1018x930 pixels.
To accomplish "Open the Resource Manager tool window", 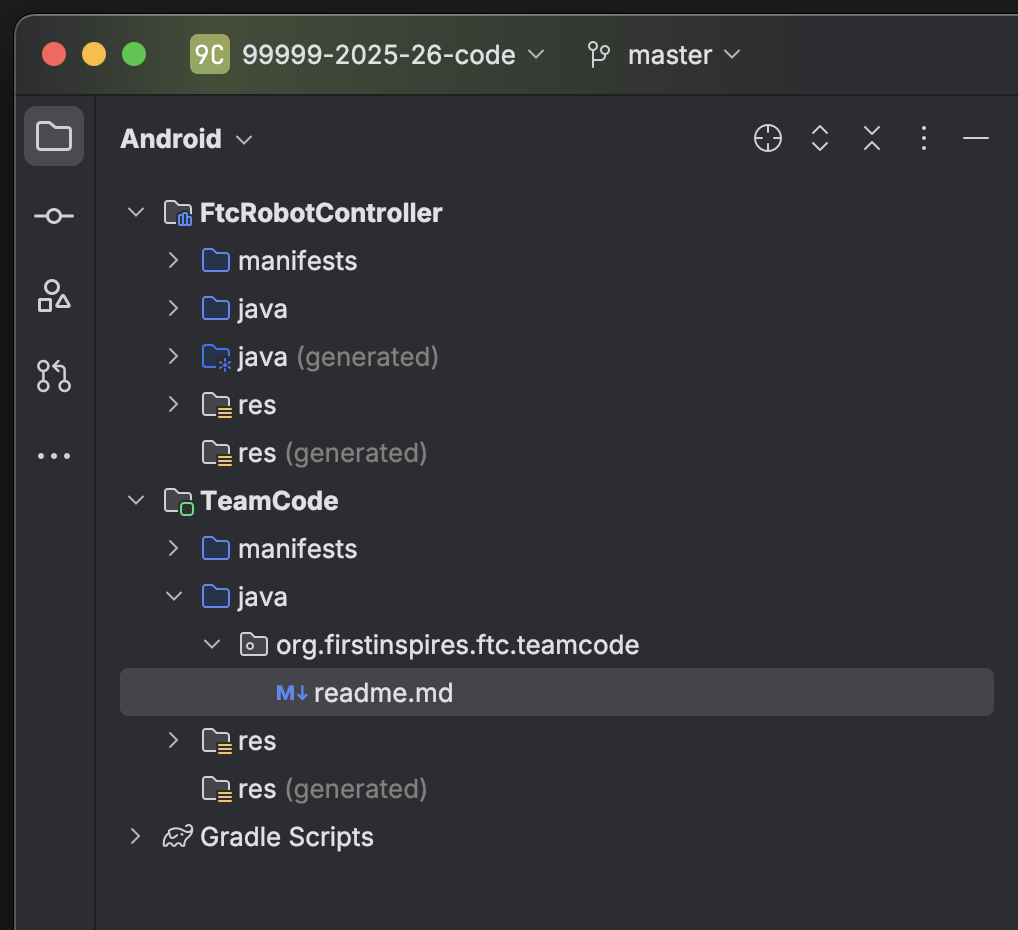I will pos(54,296).
